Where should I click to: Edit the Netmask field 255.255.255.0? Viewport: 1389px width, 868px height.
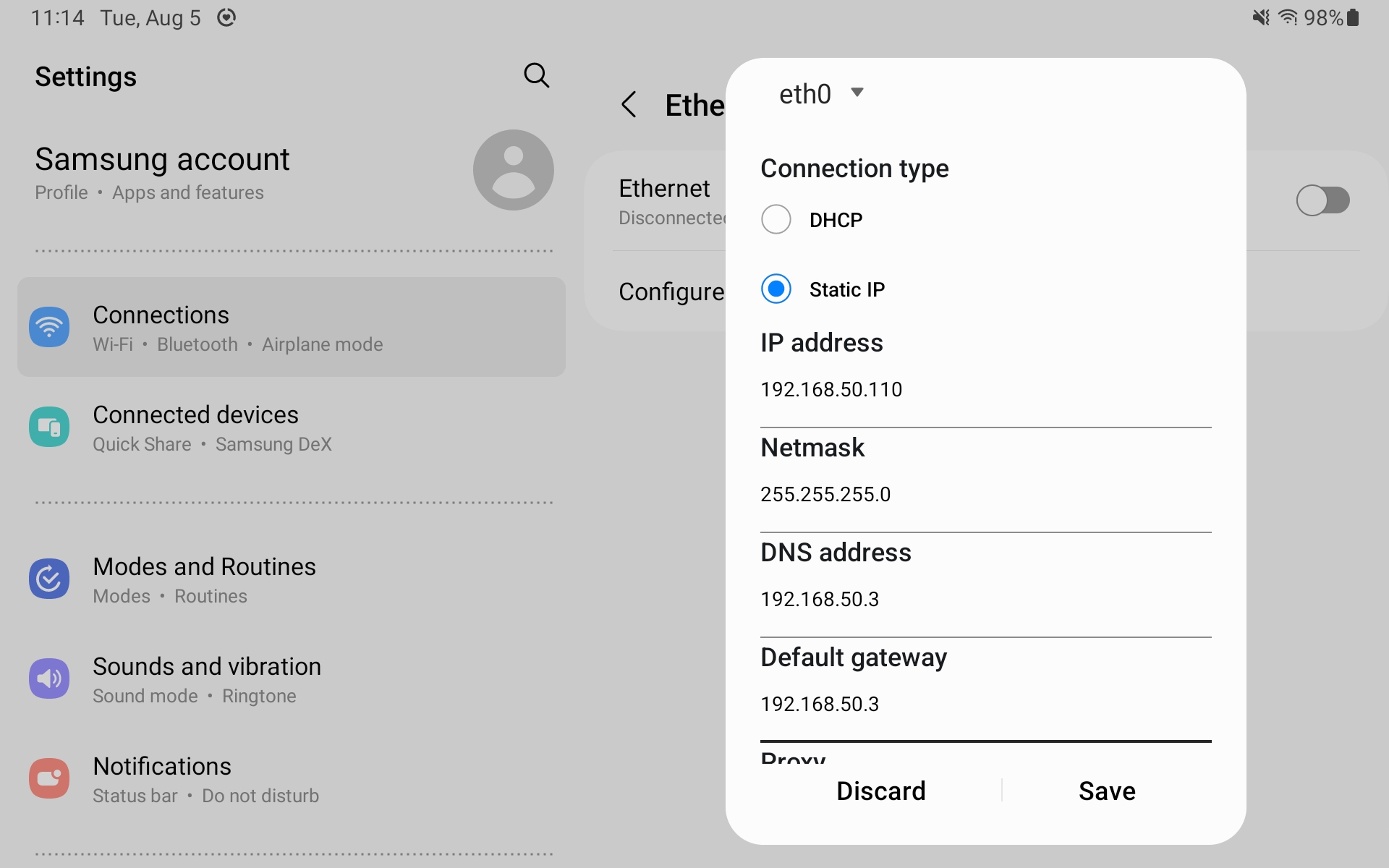(984, 495)
